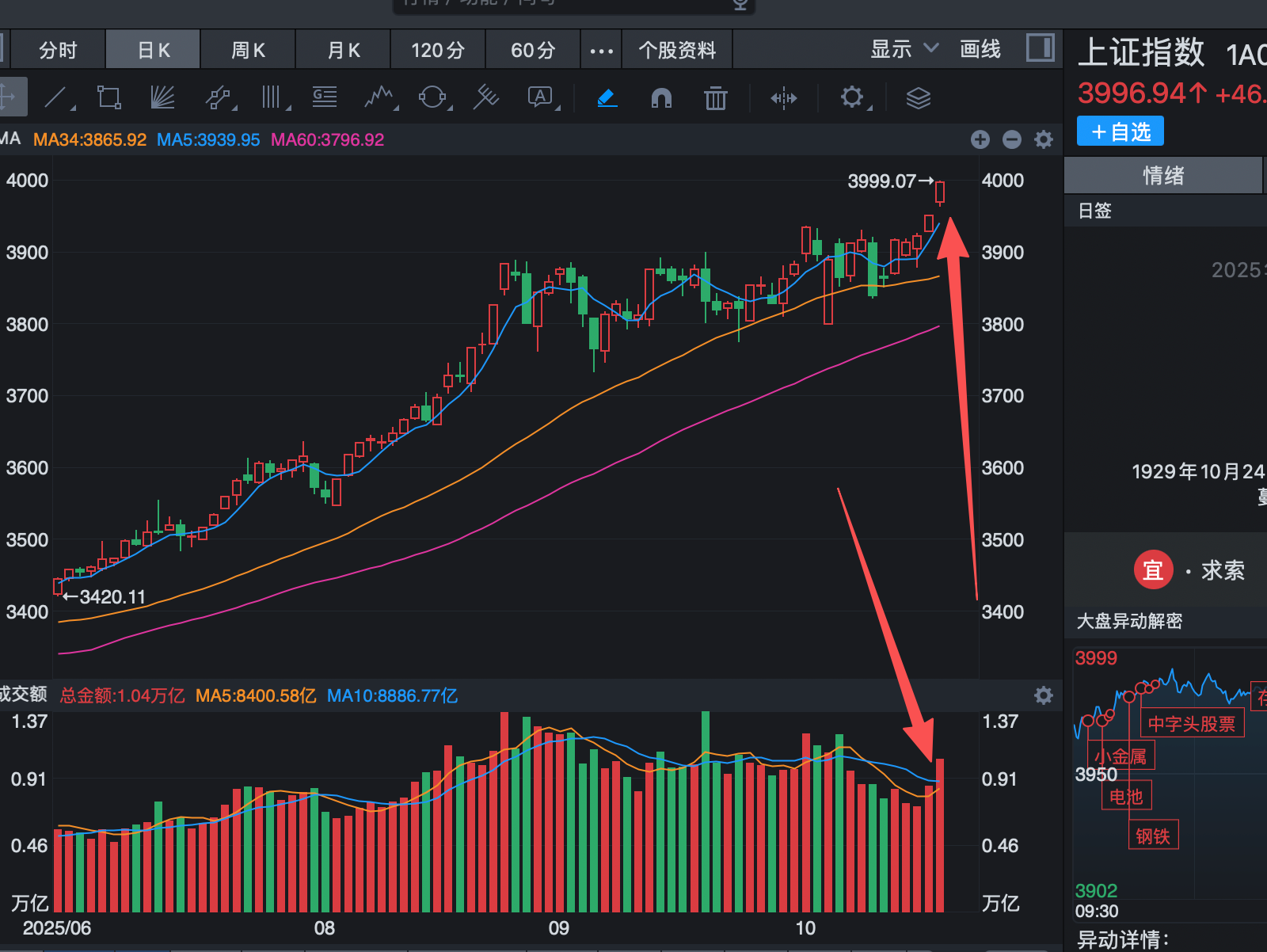Viewport: 1267px width, 952px height.
Task: Add the index to watchlist via +自选
Action: coord(1119,131)
